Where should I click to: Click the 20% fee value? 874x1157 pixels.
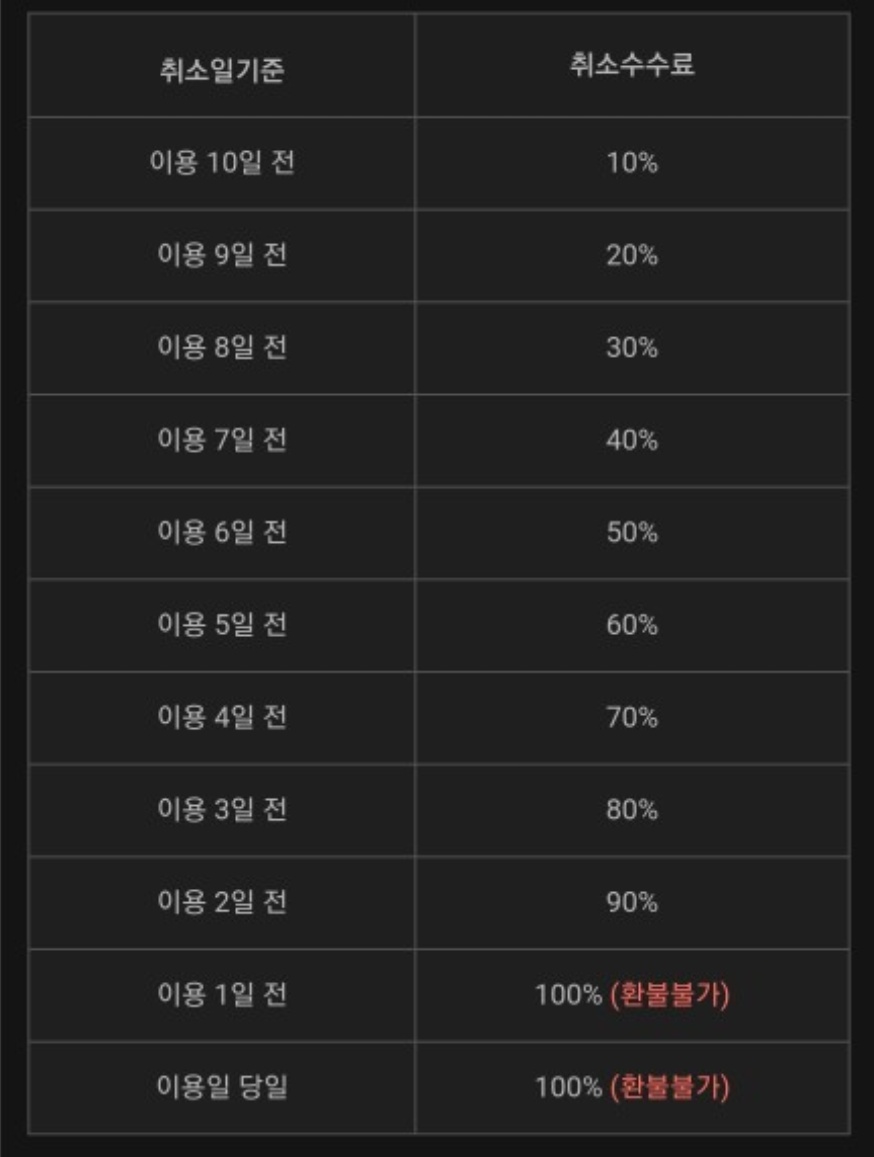point(632,255)
